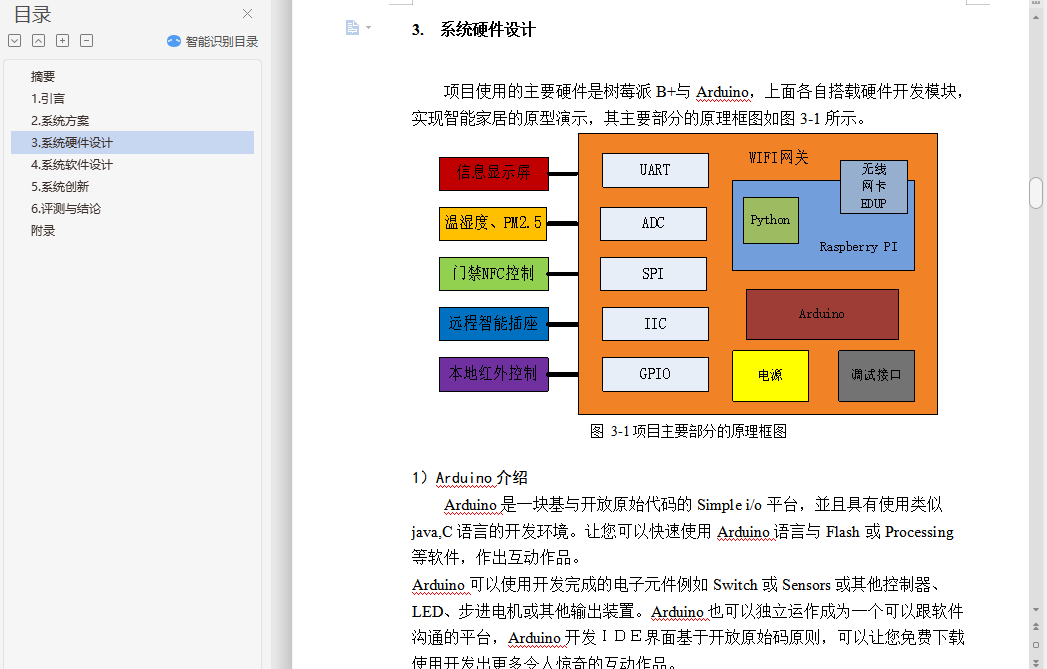
Task: Open the 2.系统方案 outline entry
Action: click(60, 121)
